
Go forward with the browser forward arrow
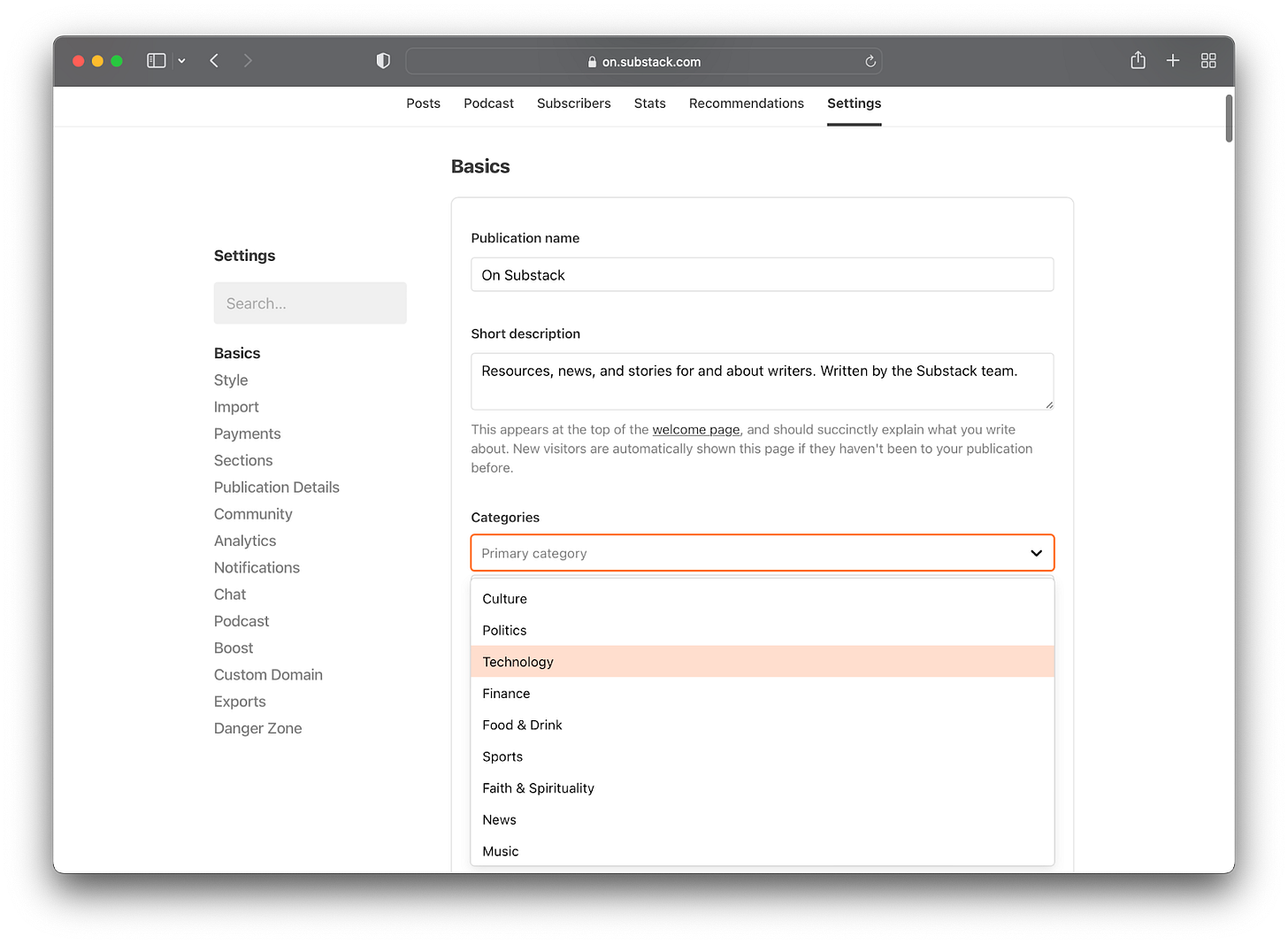click(248, 61)
